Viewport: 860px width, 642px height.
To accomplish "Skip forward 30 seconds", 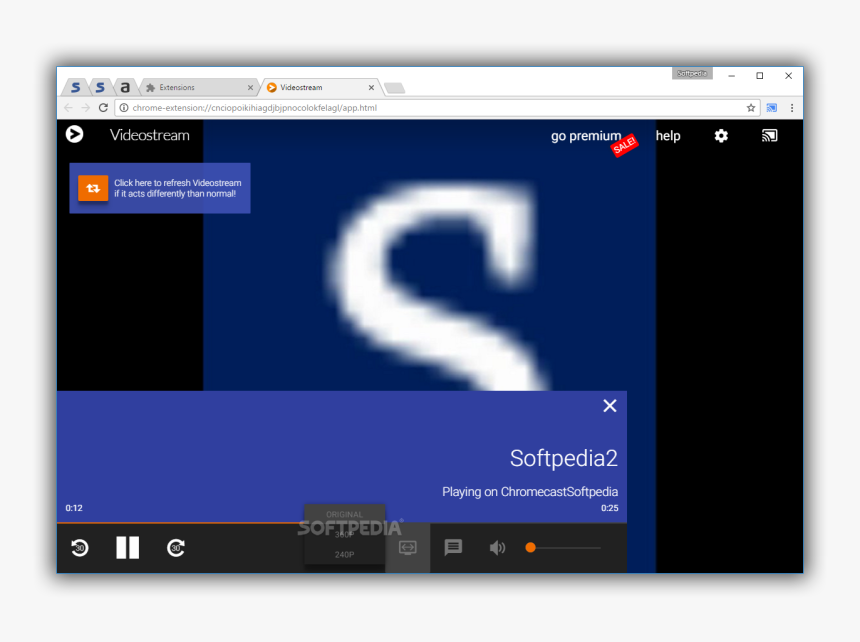I will click(175, 548).
